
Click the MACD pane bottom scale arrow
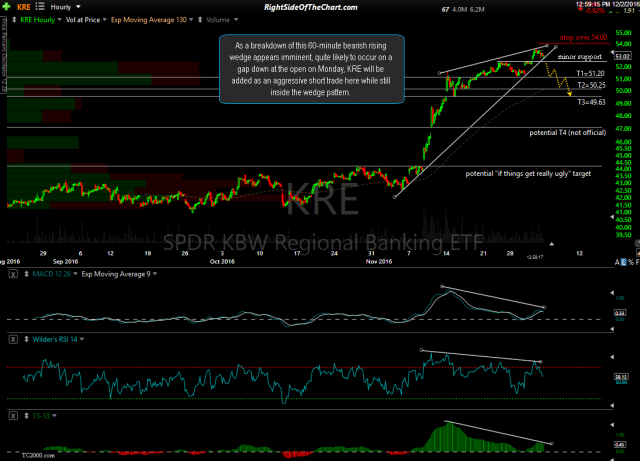click(x=612, y=328)
